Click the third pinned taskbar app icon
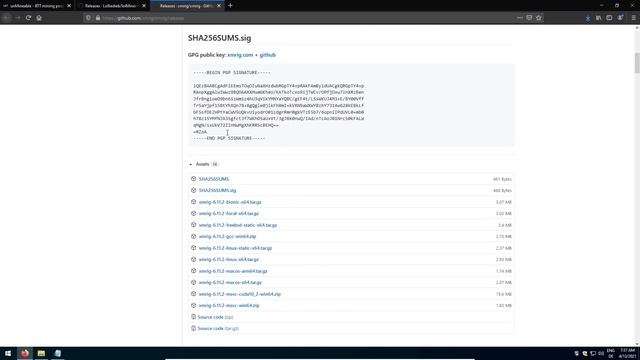Screen dimensions: 640x360 58,353
